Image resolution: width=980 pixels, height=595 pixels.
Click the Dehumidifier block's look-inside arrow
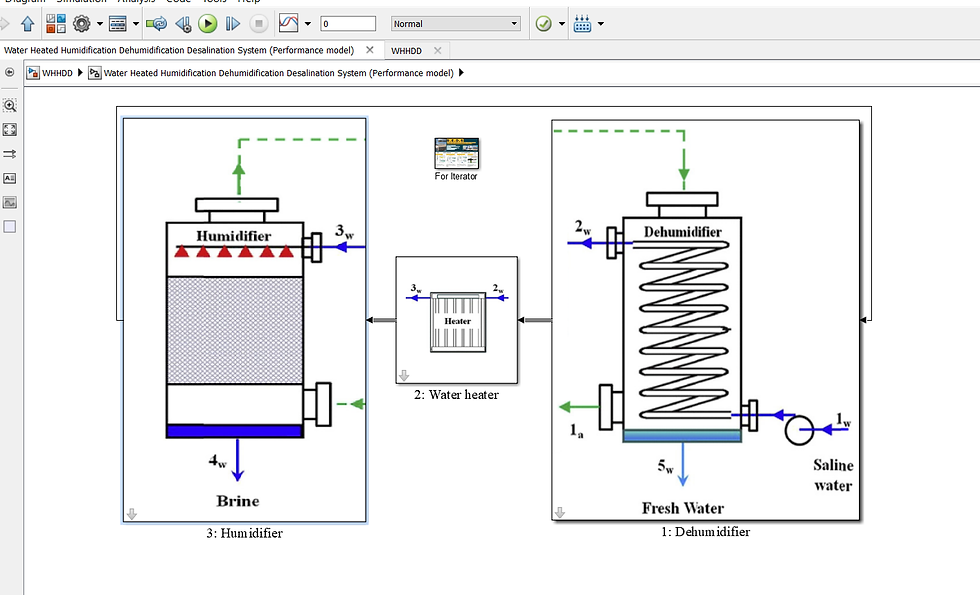560,512
